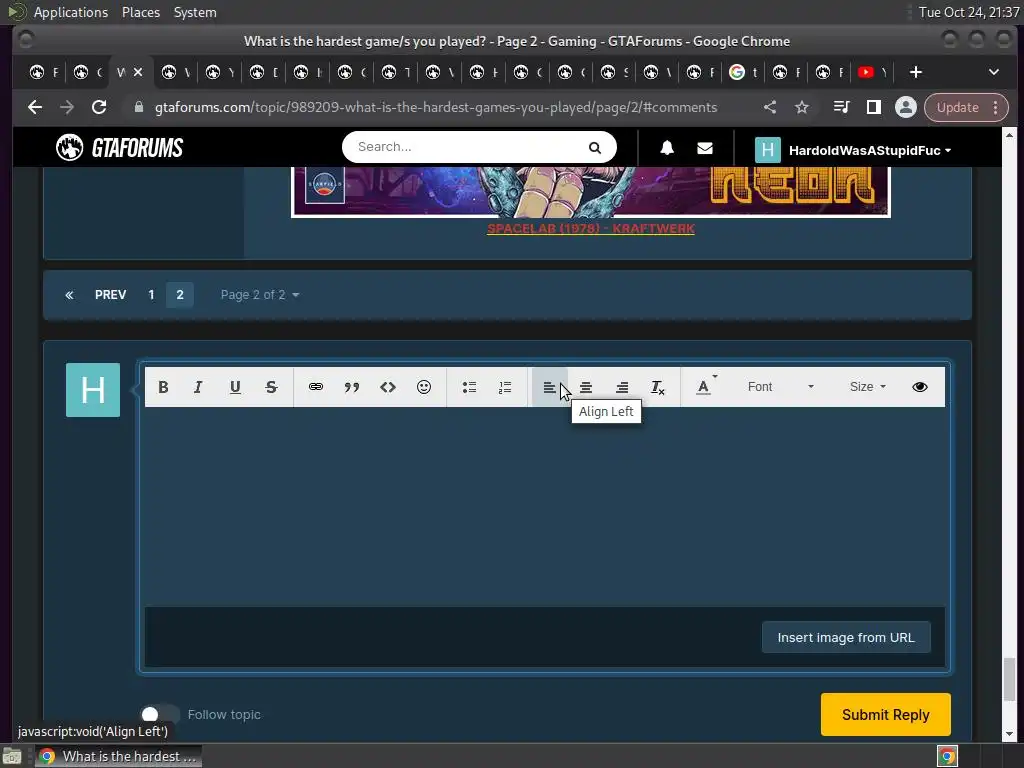
Task: Click the address bar URL
Action: pos(436,107)
